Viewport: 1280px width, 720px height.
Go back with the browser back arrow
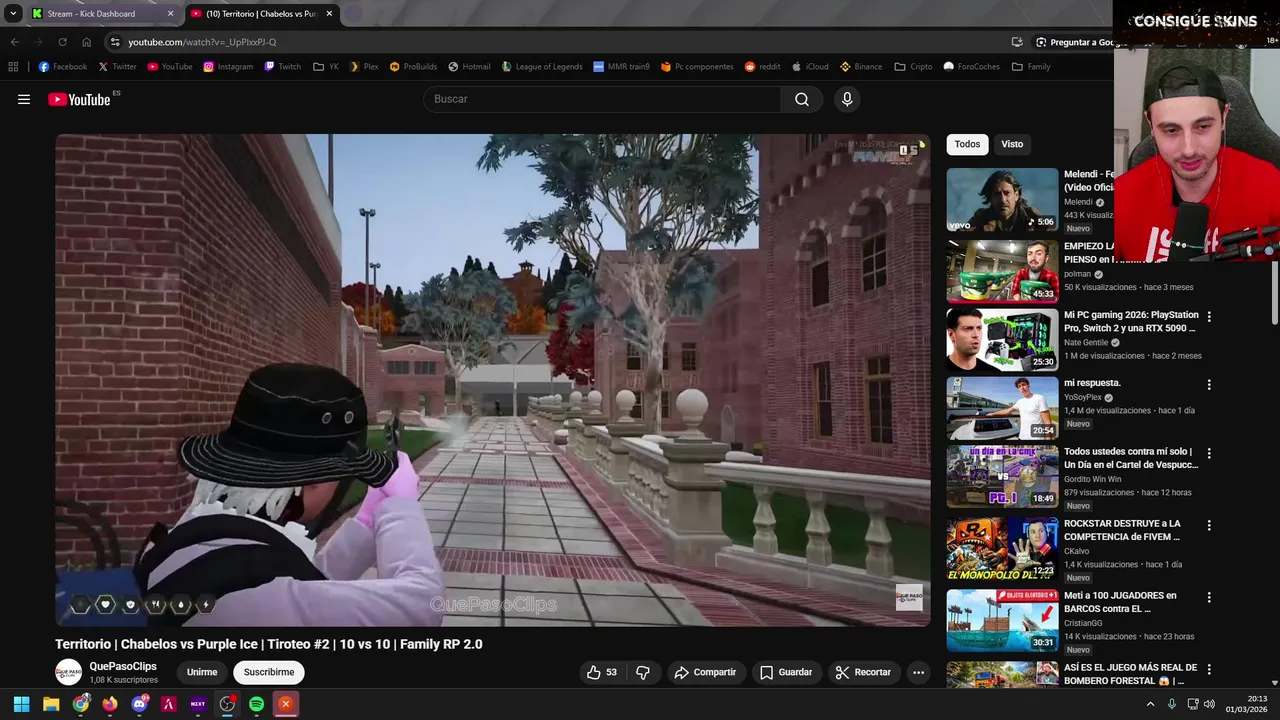coord(14,42)
